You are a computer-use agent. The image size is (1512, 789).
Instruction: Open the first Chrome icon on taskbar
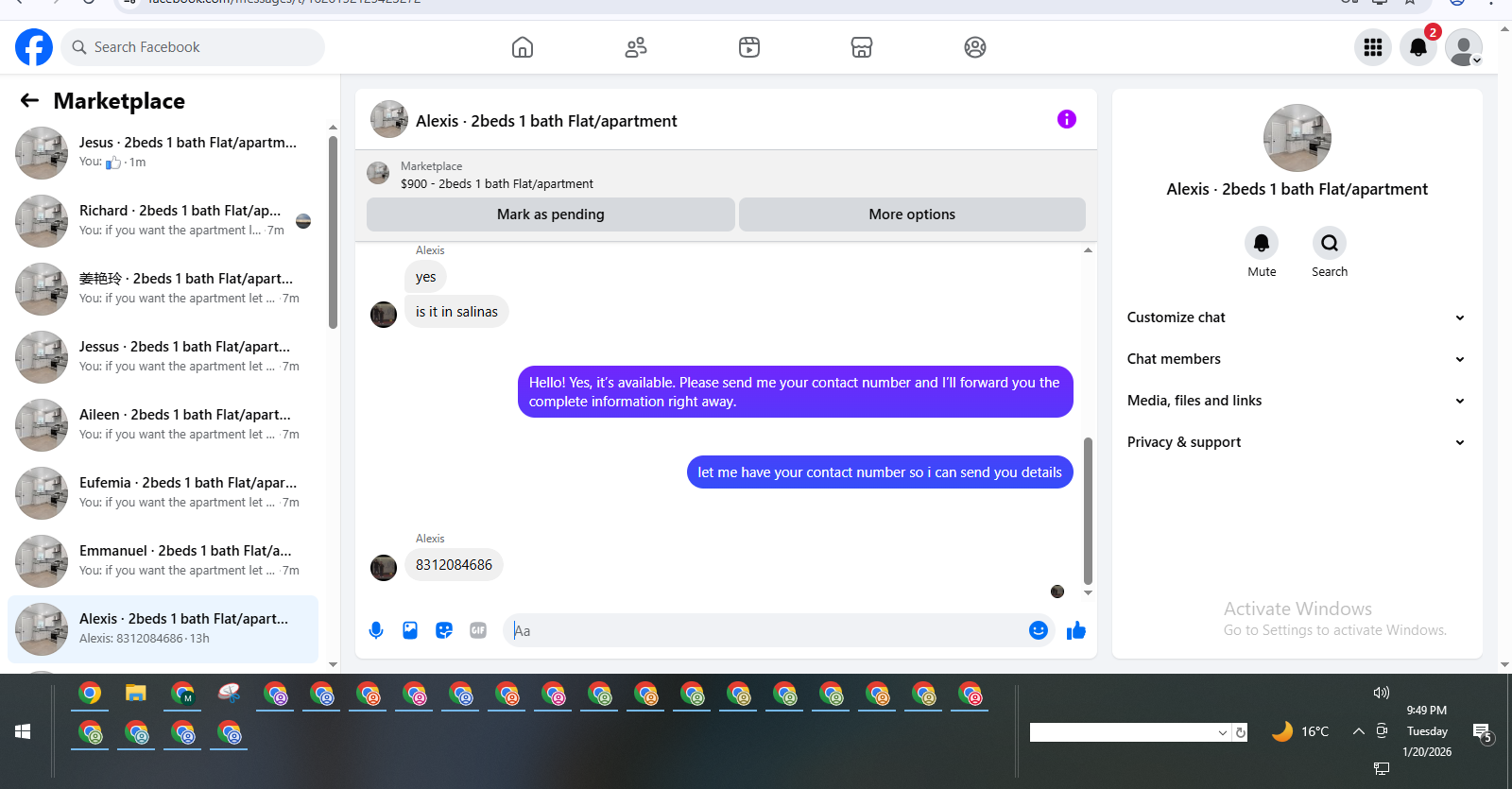tap(90, 695)
